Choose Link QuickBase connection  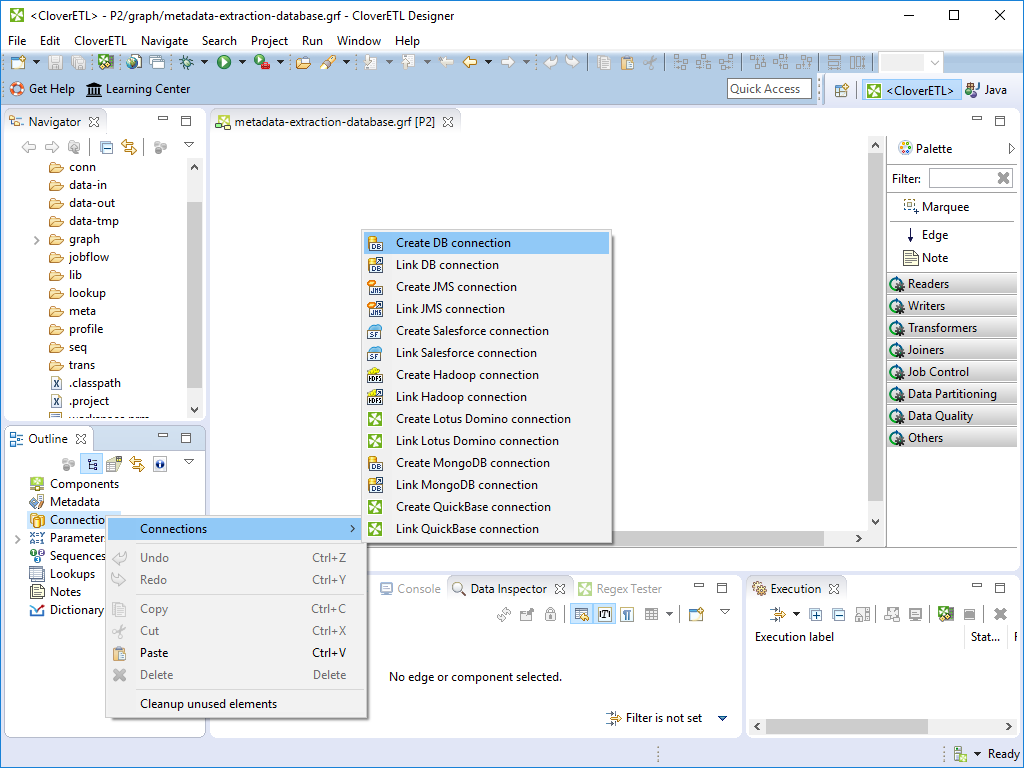487,529
